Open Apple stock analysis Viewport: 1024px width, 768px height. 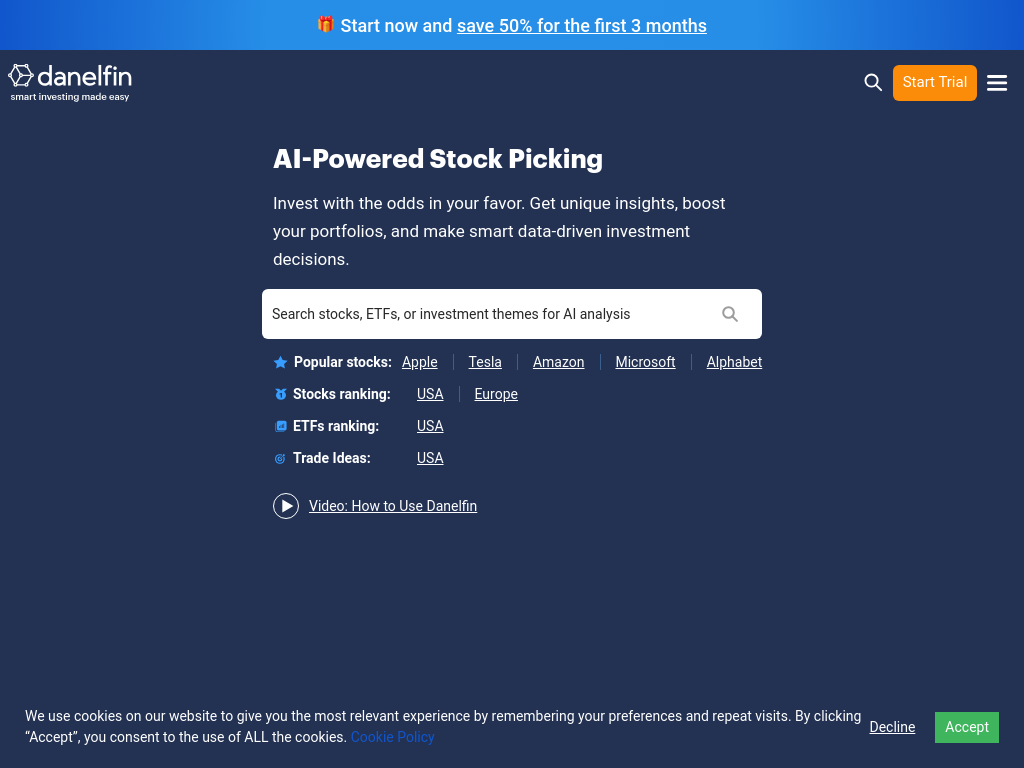click(x=420, y=362)
